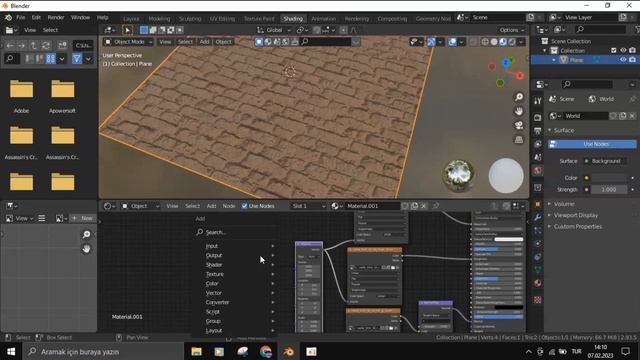Open the Global transform orientation dropdown

tap(274, 30)
